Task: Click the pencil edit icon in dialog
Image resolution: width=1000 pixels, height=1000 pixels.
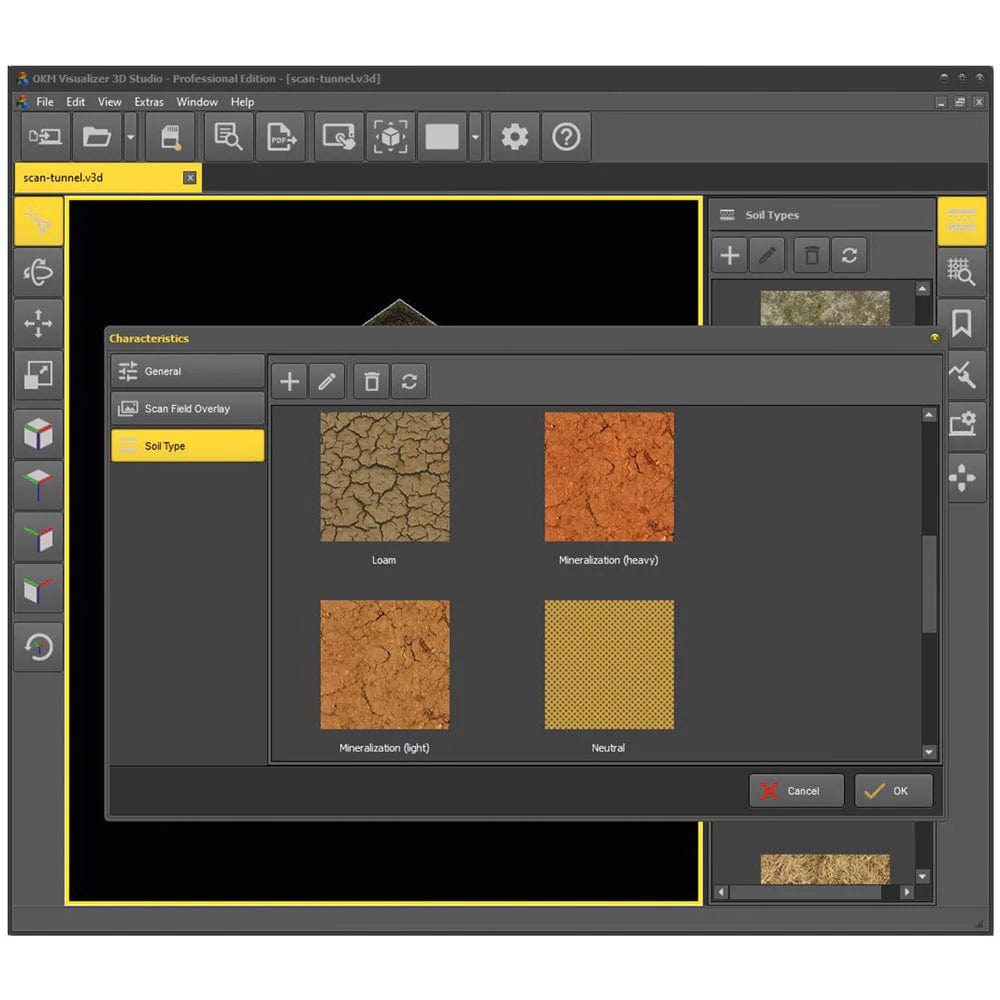Action: coord(327,381)
